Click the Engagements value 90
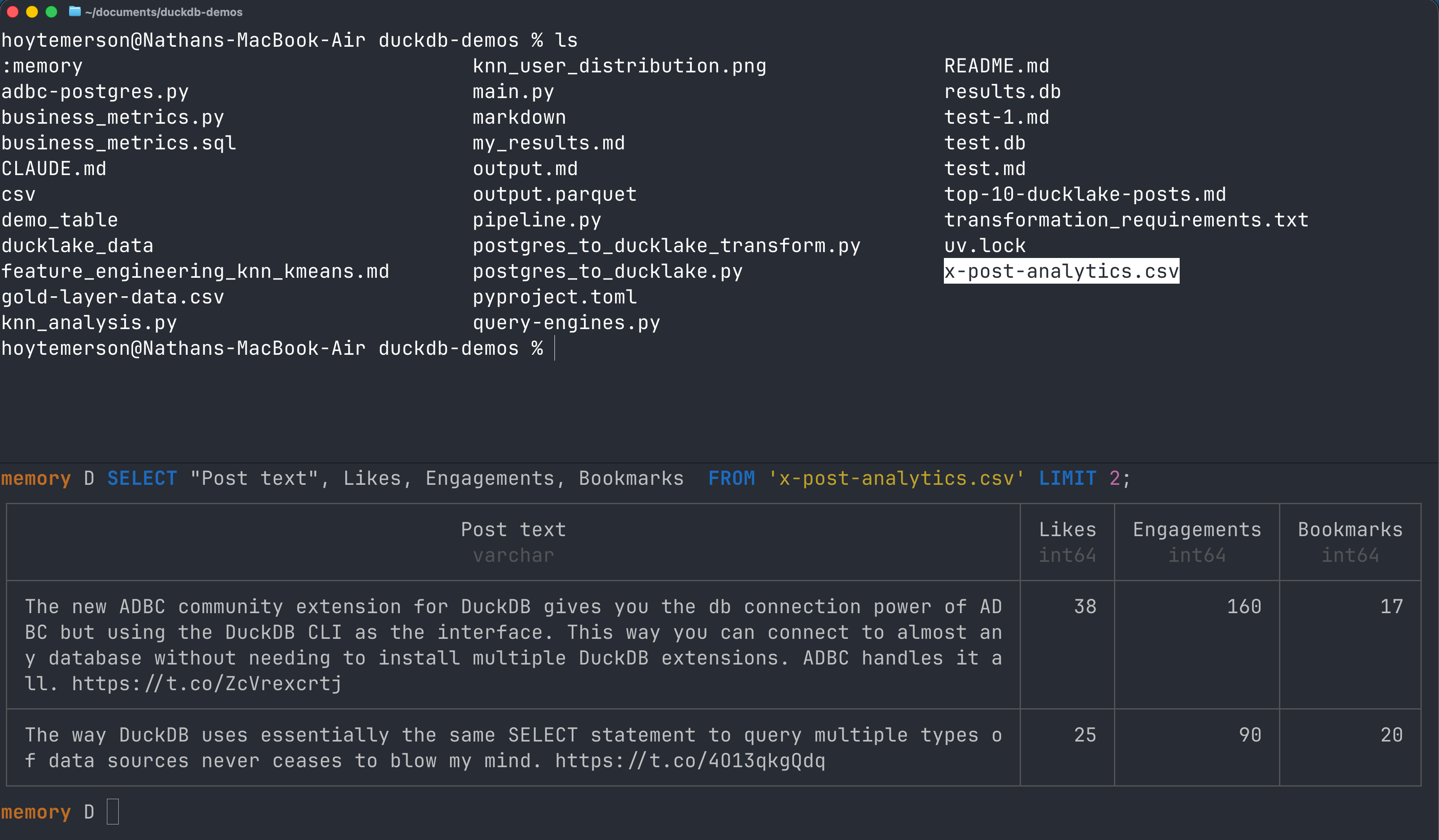This screenshot has width=1439, height=840. 1250,735
